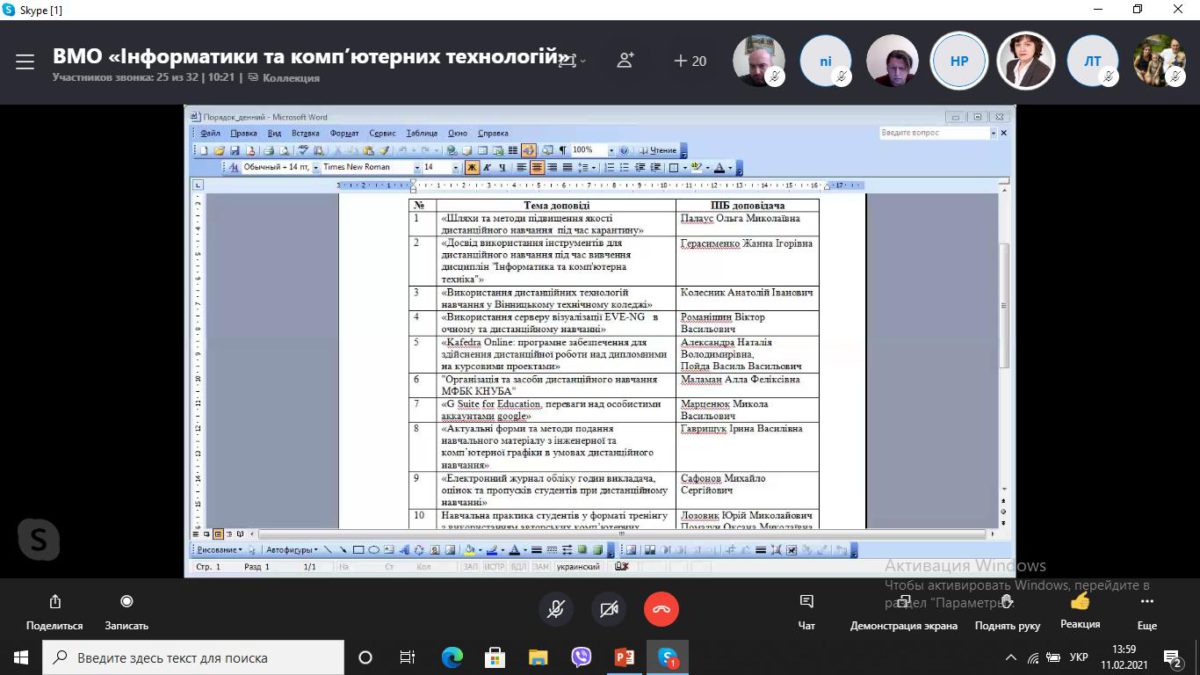The width and height of the screenshot is (1200, 675).
Task: Toggle italic (К) formatting
Action: pos(487,167)
